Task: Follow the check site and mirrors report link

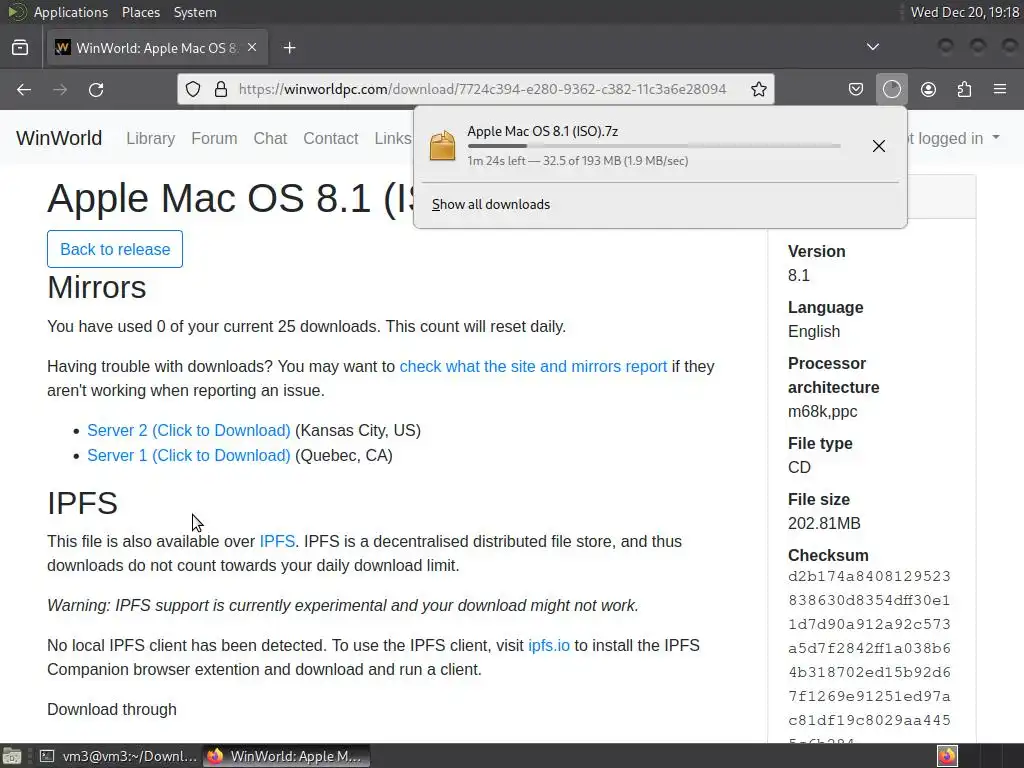Action: (533, 366)
